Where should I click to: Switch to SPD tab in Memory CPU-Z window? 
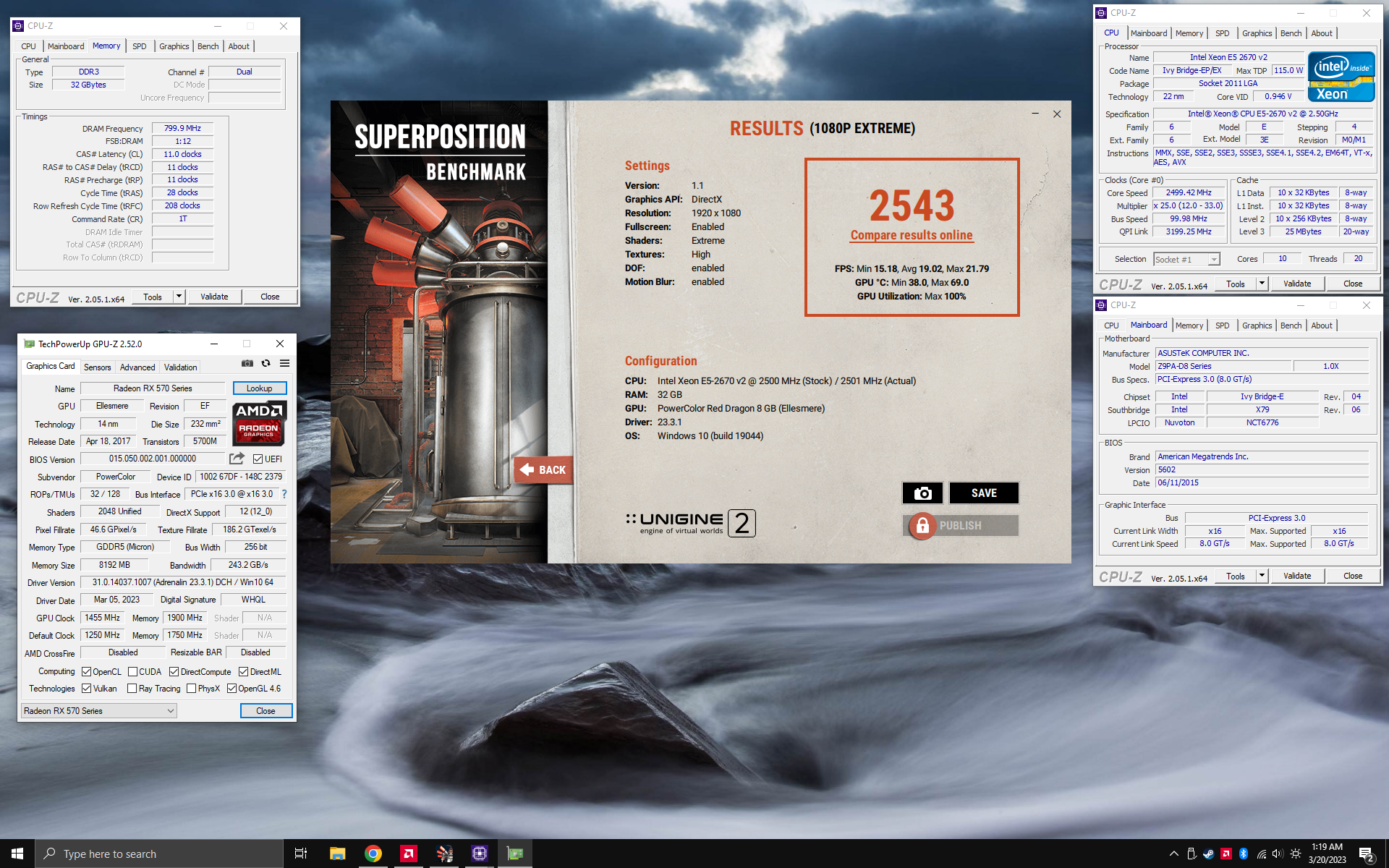pyautogui.click(x=140, y=46)
